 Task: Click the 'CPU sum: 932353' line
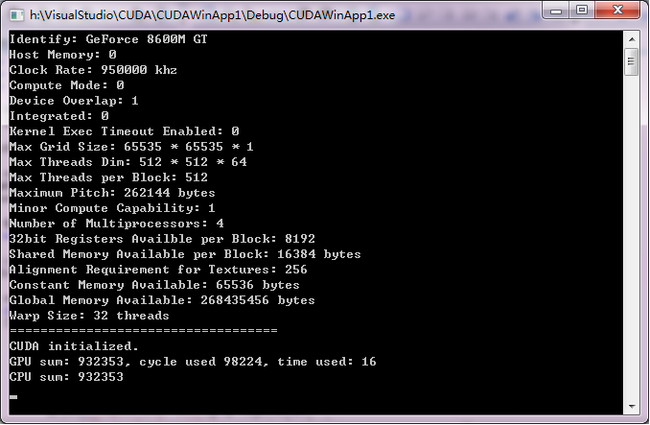(66, 377)
